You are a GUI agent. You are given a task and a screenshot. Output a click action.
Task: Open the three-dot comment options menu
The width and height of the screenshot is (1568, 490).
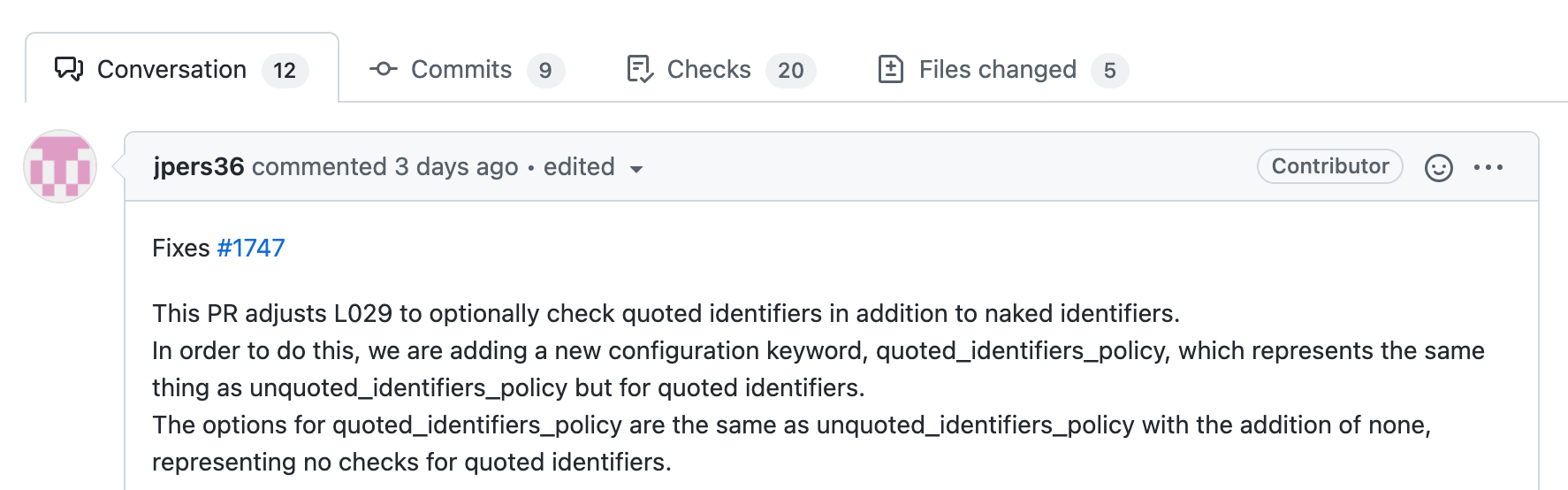click(x=1488, y=167)
